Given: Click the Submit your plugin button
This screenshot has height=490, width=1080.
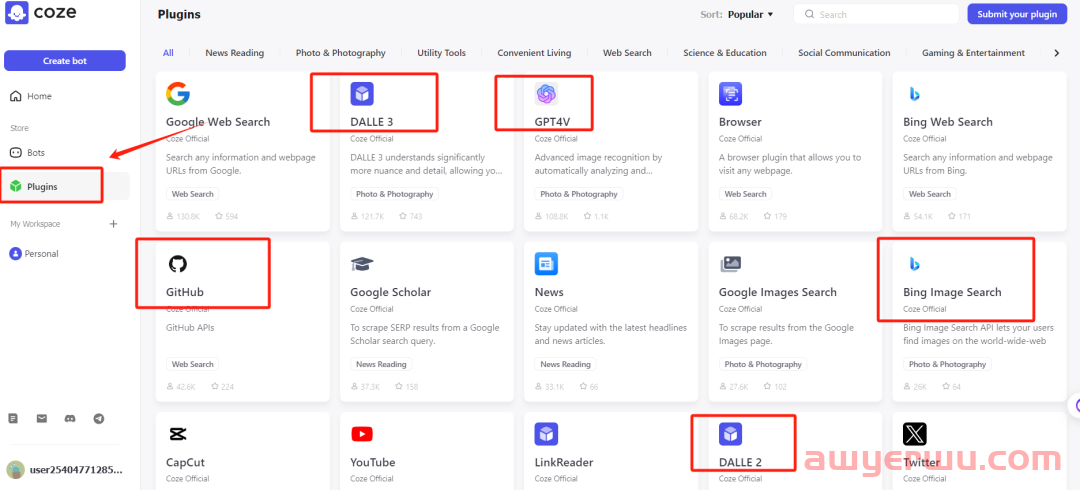Looking at the screenshot, I should 1017,14.
